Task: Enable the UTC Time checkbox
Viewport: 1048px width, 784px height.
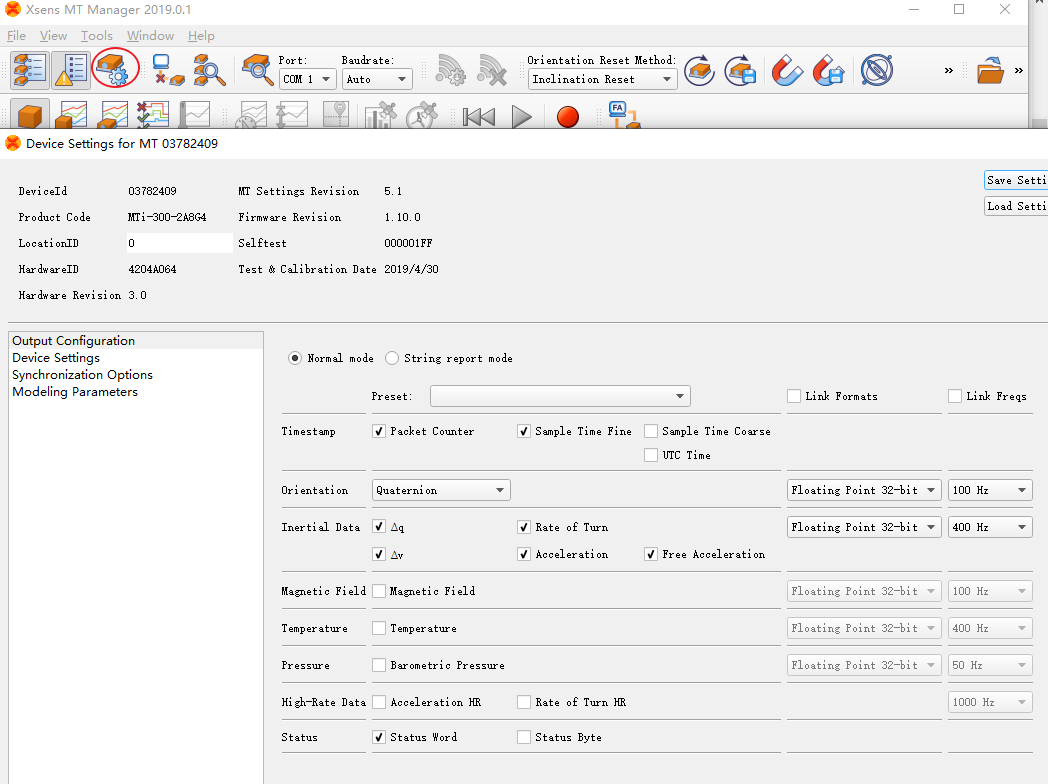Action: click(651, 455)
